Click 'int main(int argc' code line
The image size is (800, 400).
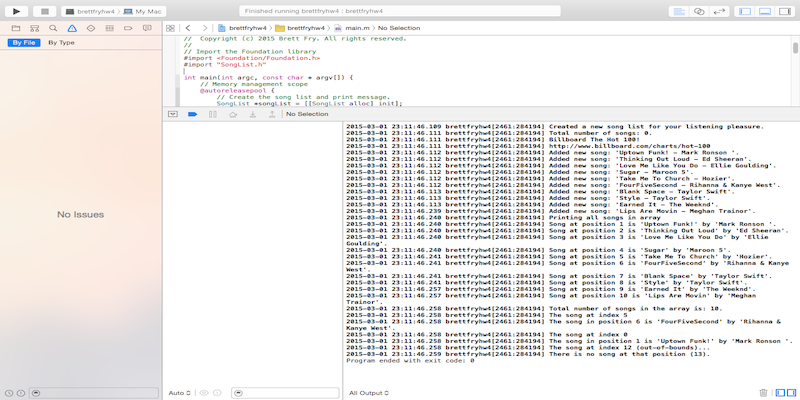[268, 78]
